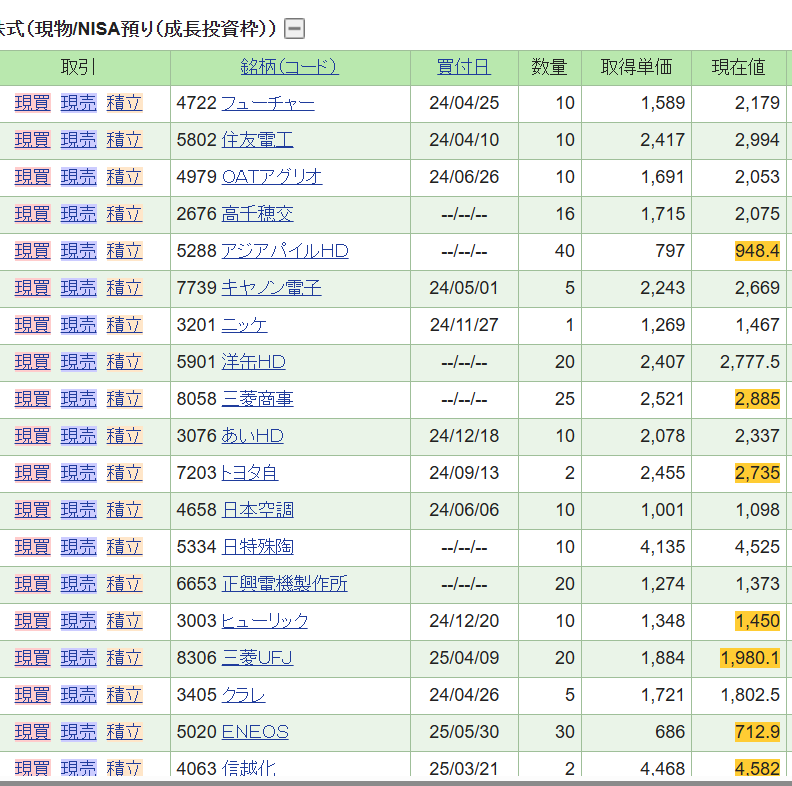Open stock link フューチャー
This screenshot has width=792, height=786.
pos(268,103)
